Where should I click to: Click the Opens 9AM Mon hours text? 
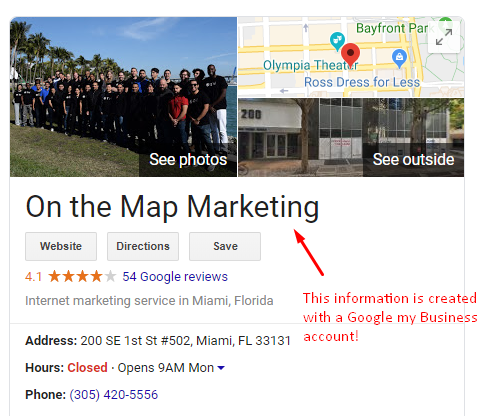coord(166,368)
